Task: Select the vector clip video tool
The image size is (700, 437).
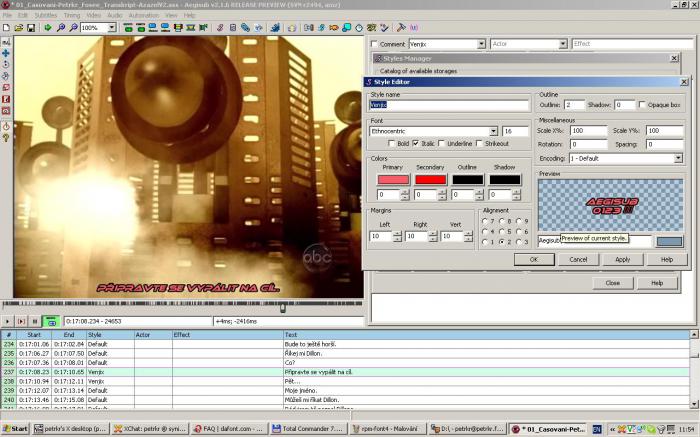Action: pyautogui.click(x=6, y=111)
